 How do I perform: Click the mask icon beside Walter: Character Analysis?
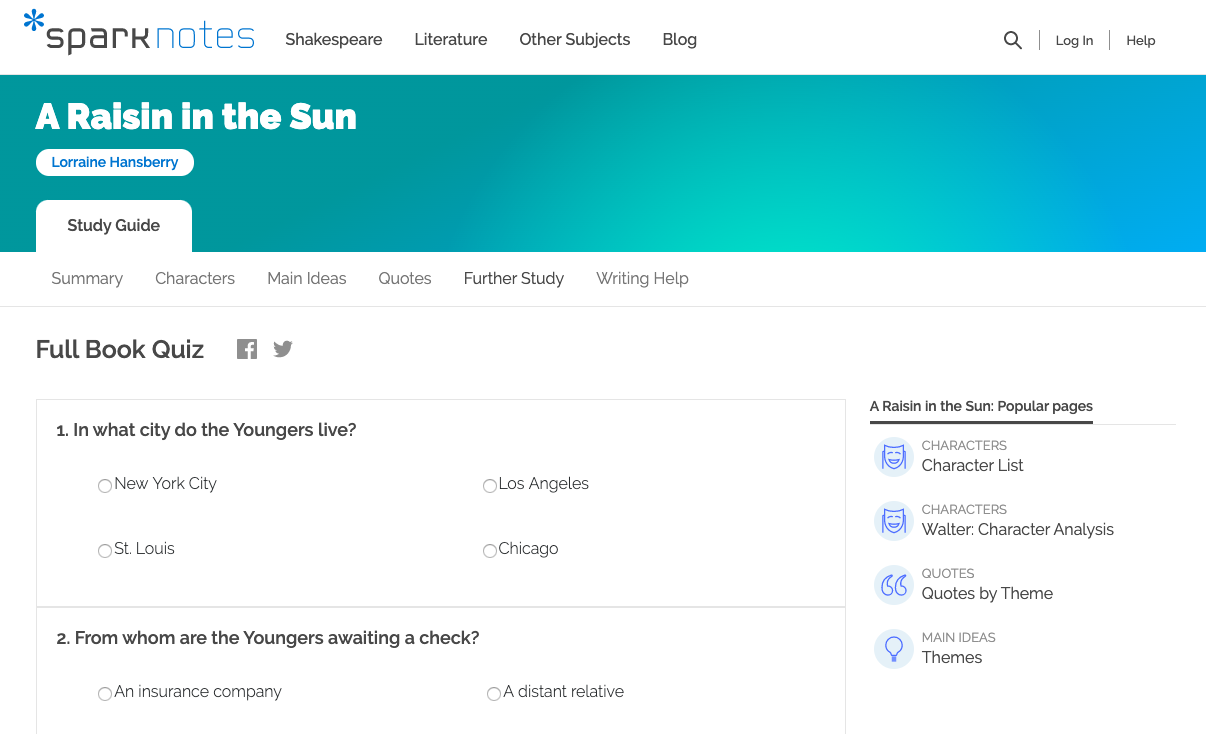[893, 521]
